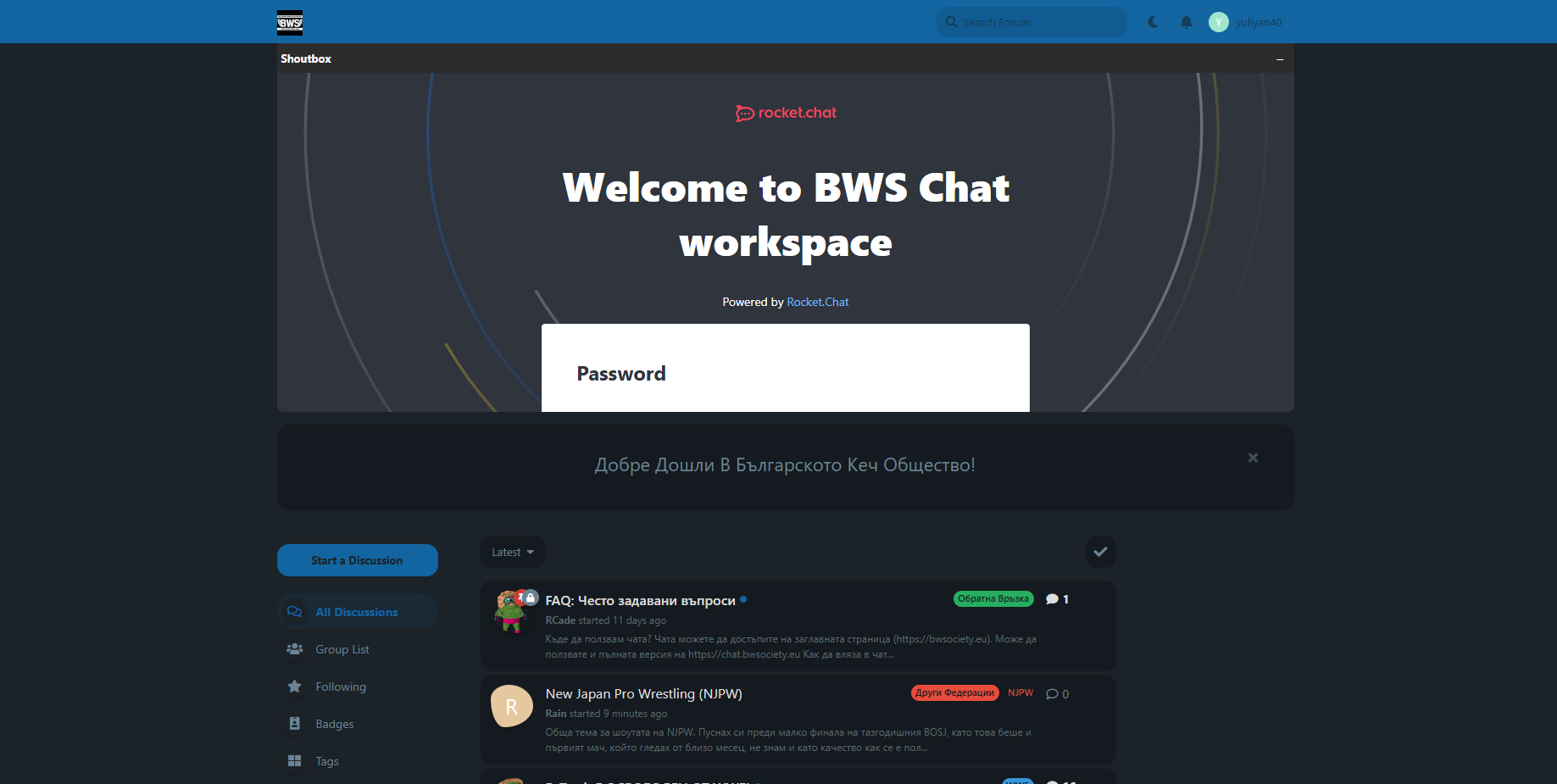
Task: Dismiss the welcome banner
Action: 1253,458
